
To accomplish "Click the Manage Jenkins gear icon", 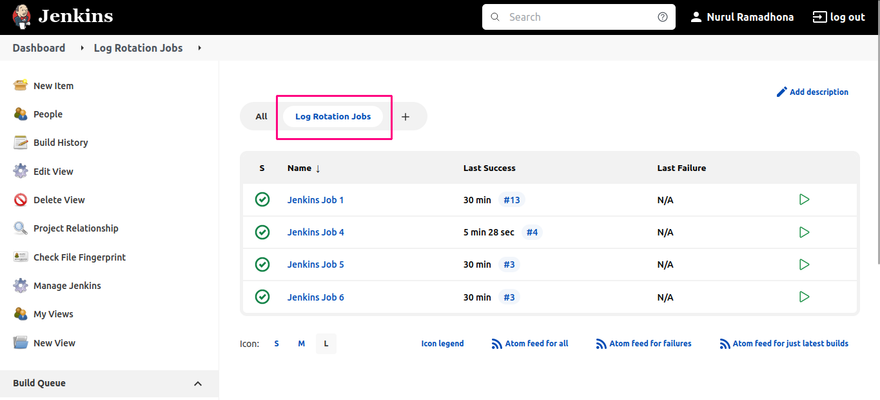I will (20, 286).
